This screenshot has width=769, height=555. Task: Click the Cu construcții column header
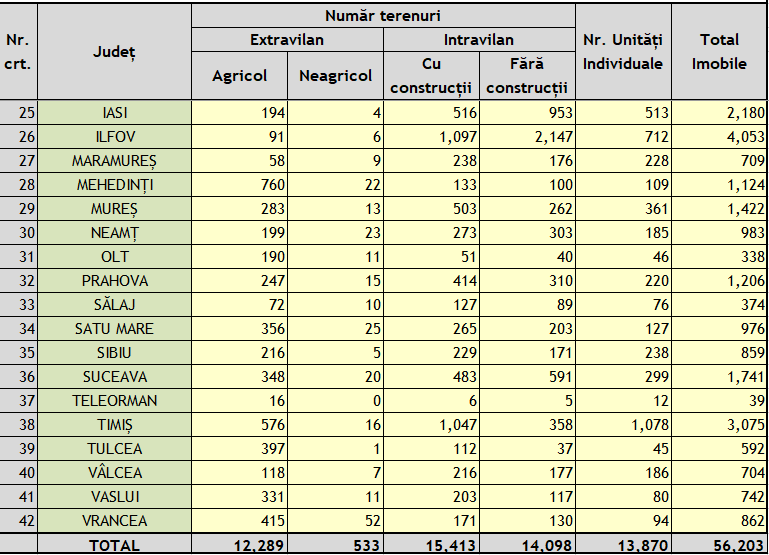pos(431,76)
